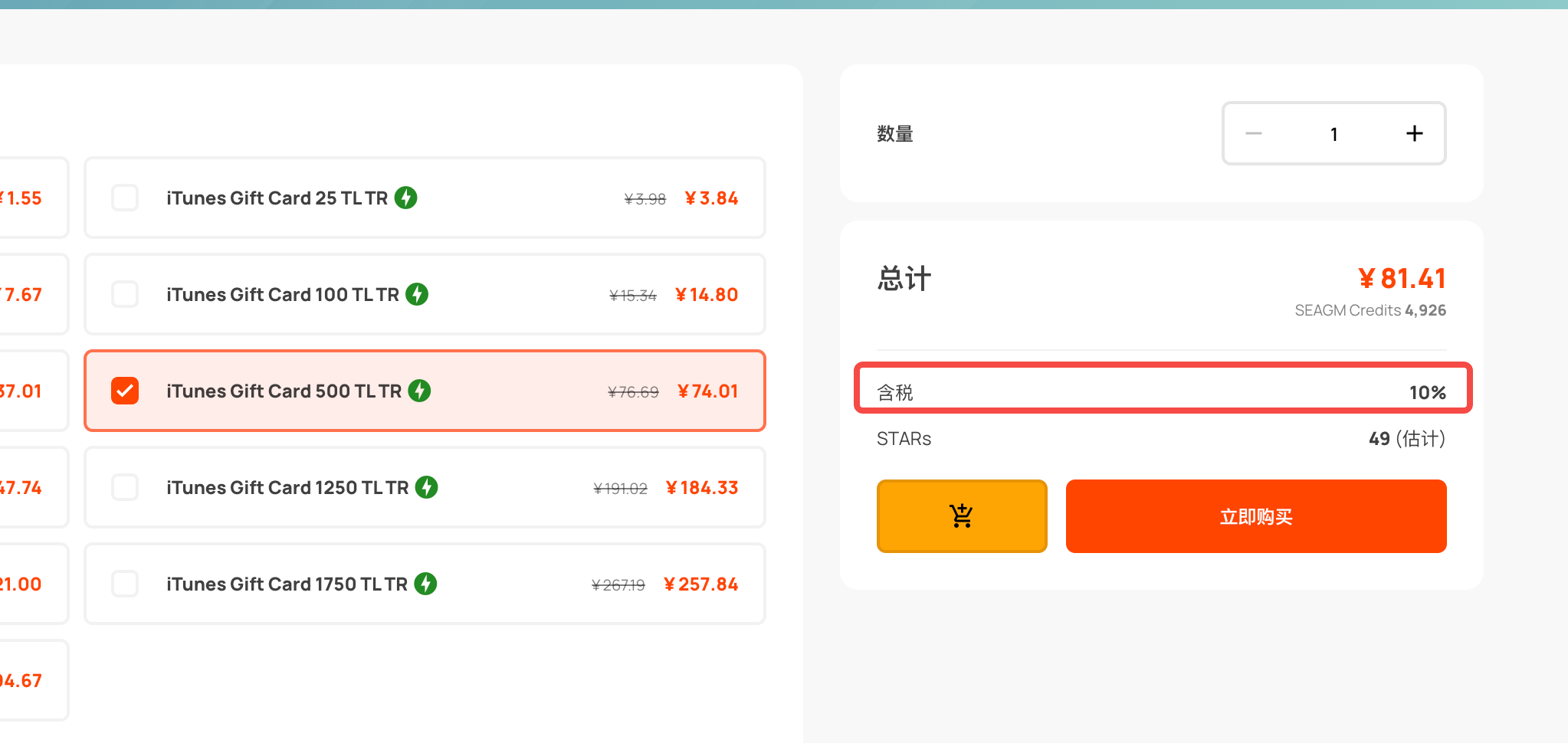Click instant delivery icon beside 1250 TL card
The image size is (1568, 743).
(426, 487)
